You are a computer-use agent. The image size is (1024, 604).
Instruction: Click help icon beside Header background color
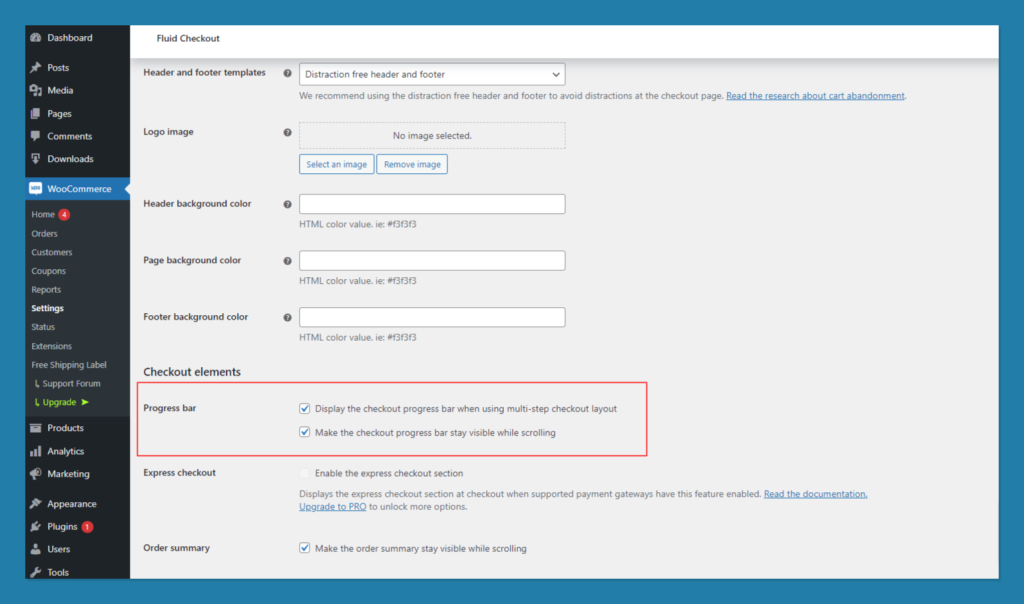click(x=287, y=204)
